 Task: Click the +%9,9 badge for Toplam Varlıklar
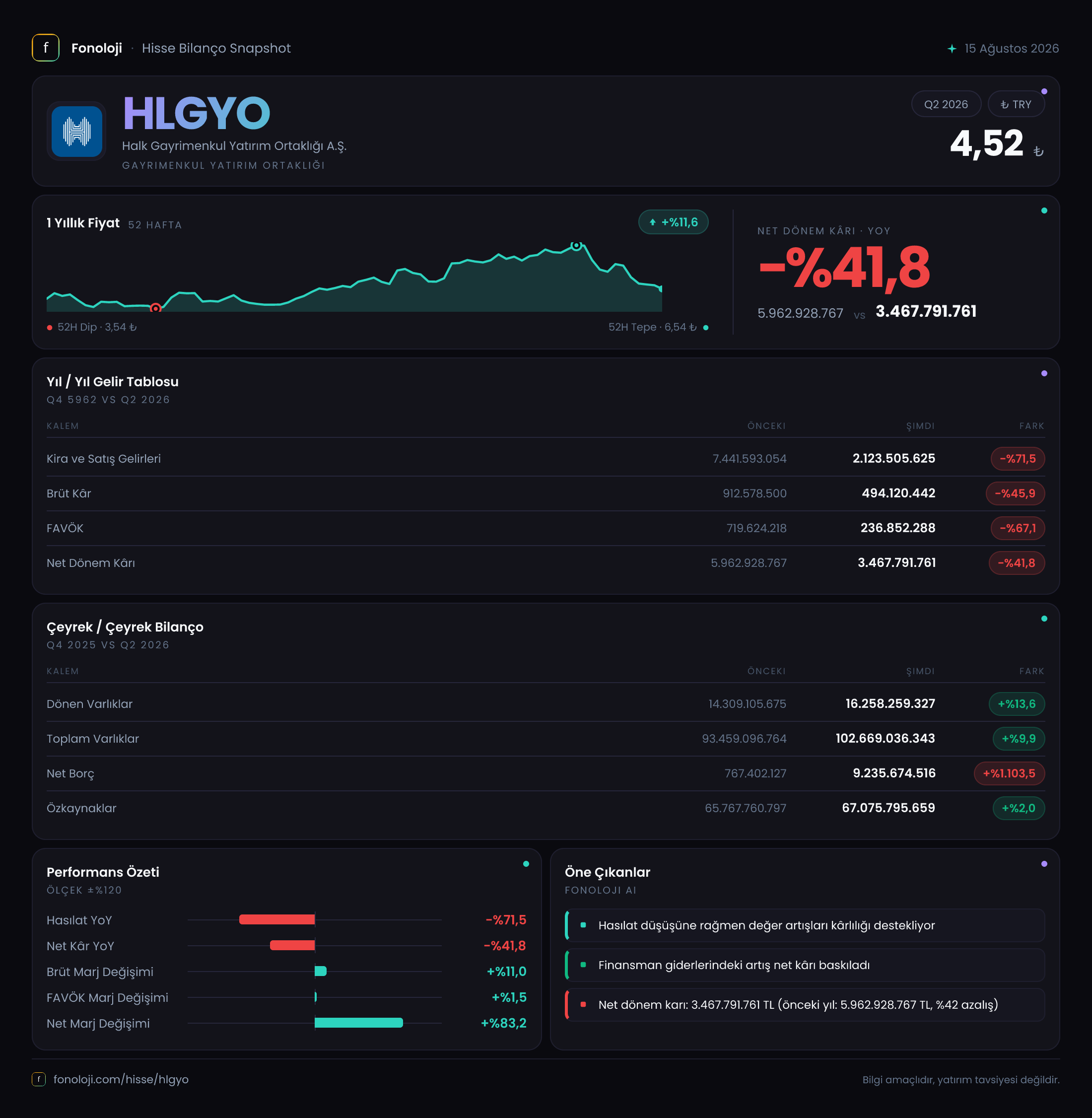point(1018,738)
